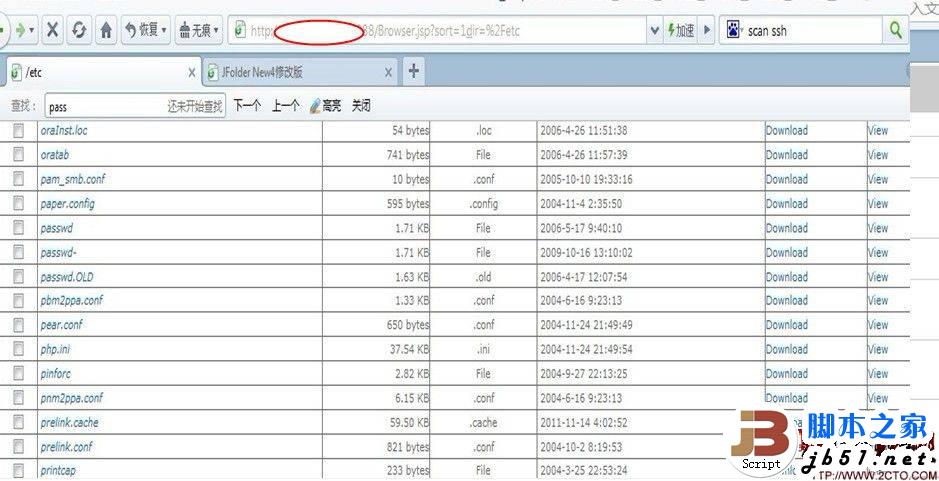
Task: Check the box for passwd file
Action: (x=18, y=228)
